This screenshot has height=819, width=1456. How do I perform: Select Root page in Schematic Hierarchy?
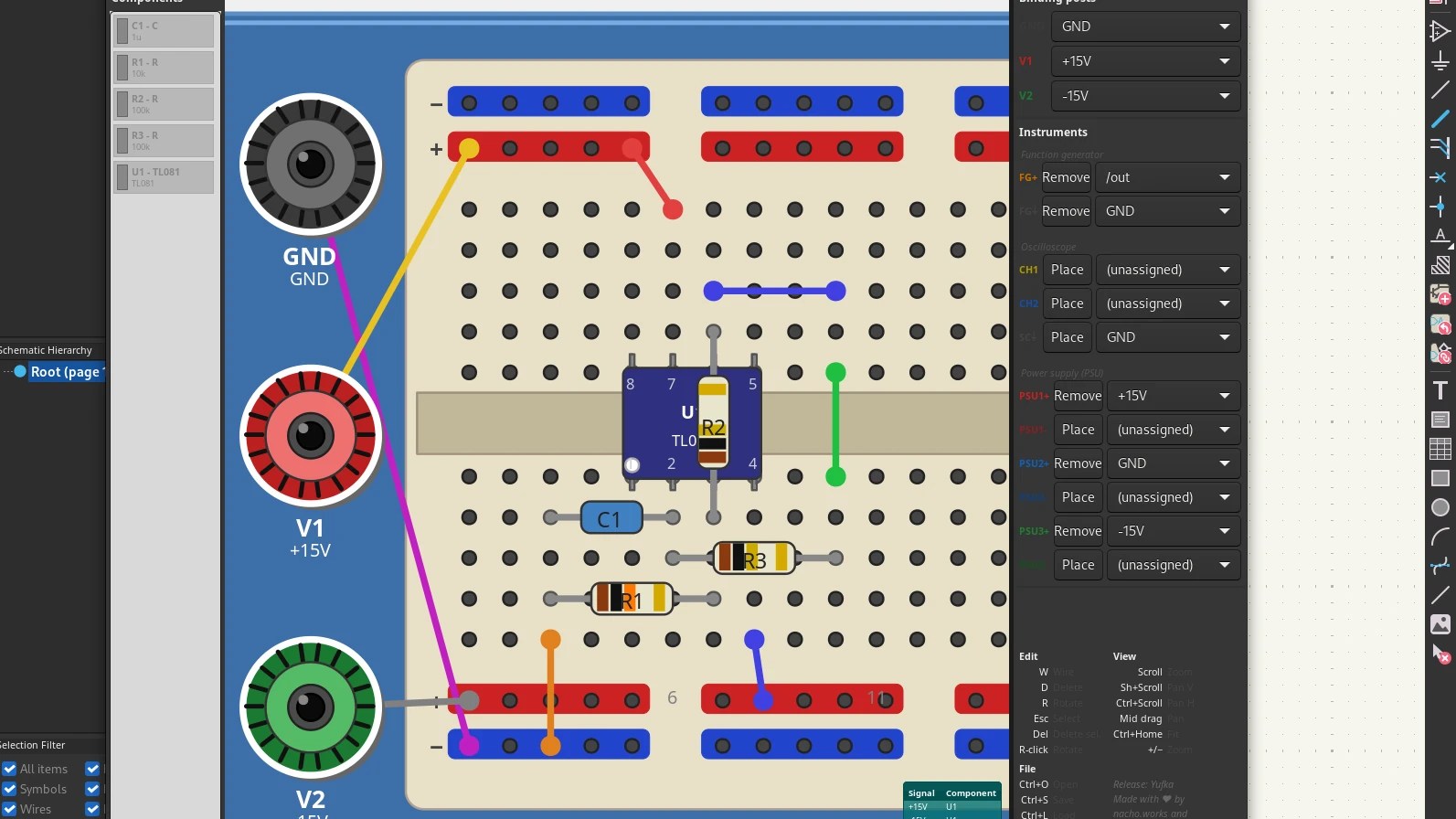(x=64, y=372)
